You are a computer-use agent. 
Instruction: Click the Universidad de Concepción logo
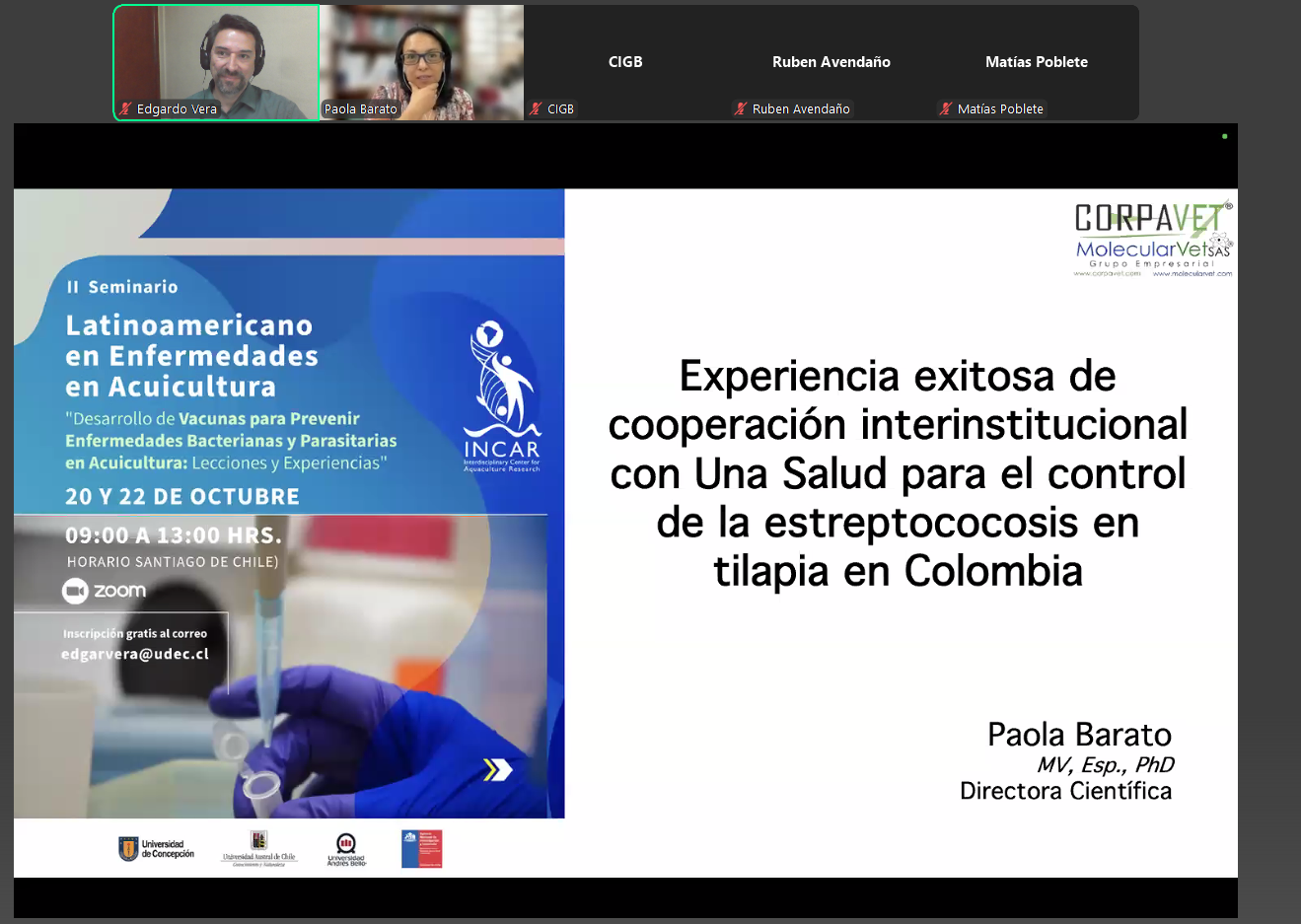coord(156,849)
